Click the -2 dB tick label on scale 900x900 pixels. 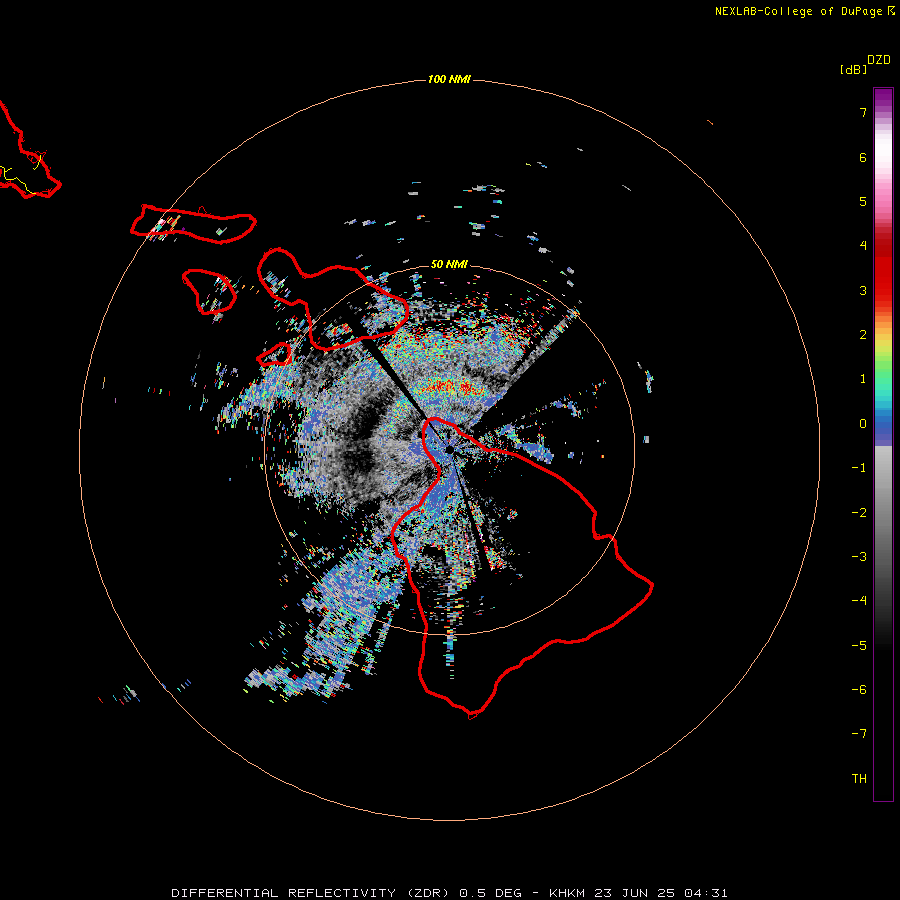(x=859, y=513)
